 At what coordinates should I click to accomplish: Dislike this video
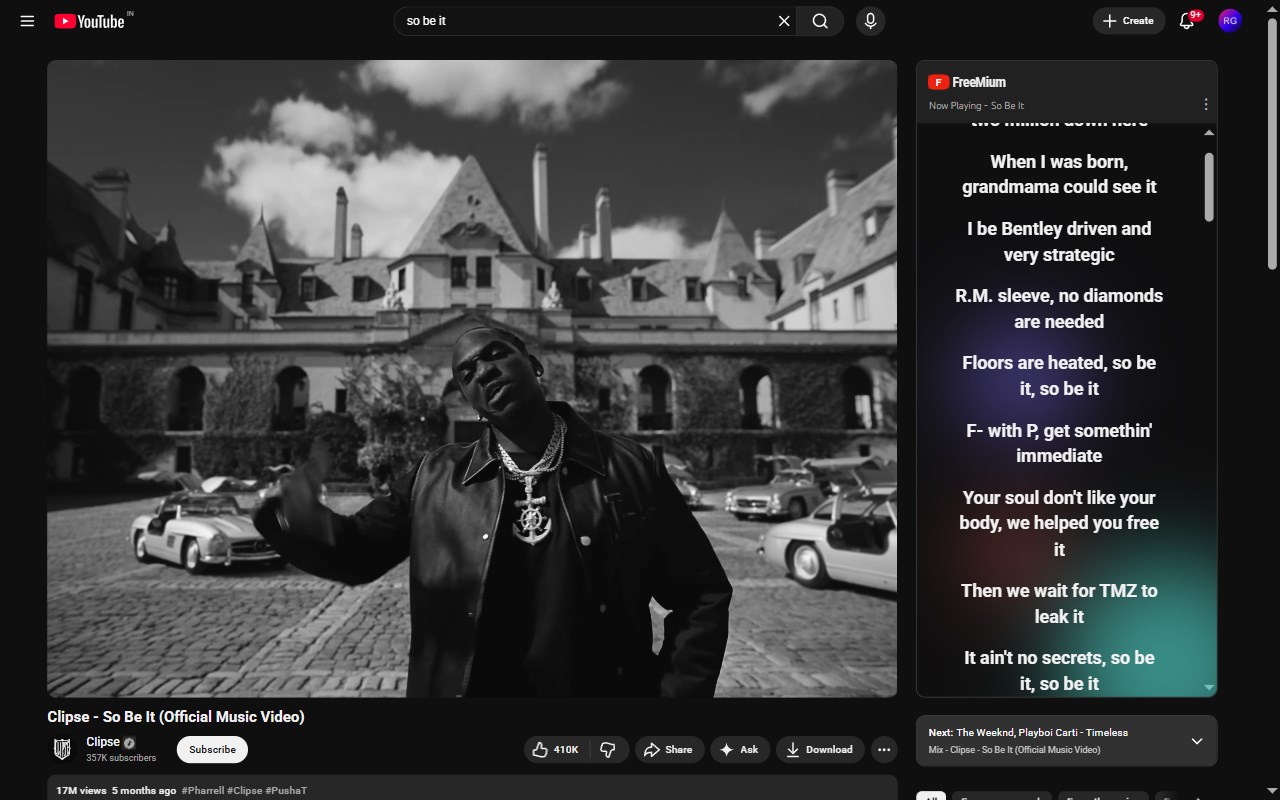pos(608,749)
